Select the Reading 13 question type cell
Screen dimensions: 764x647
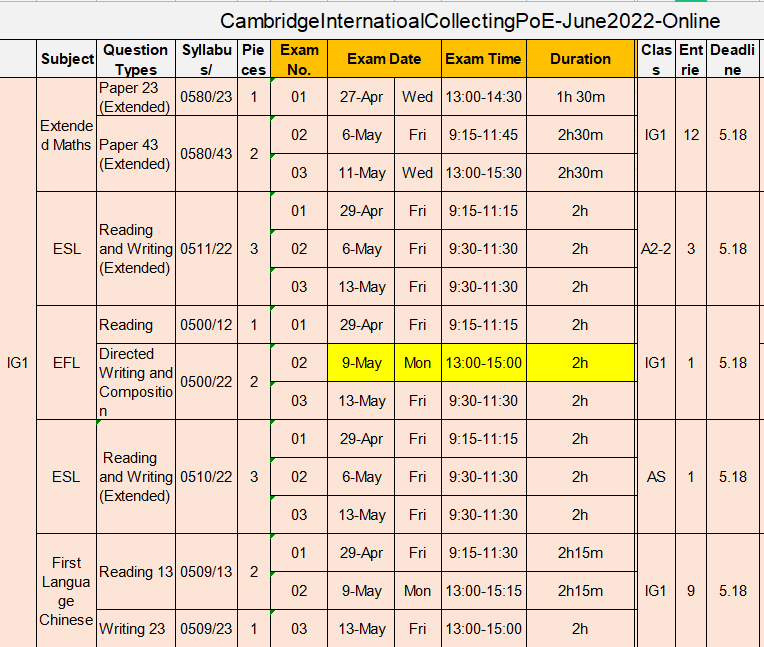(136, 572)
